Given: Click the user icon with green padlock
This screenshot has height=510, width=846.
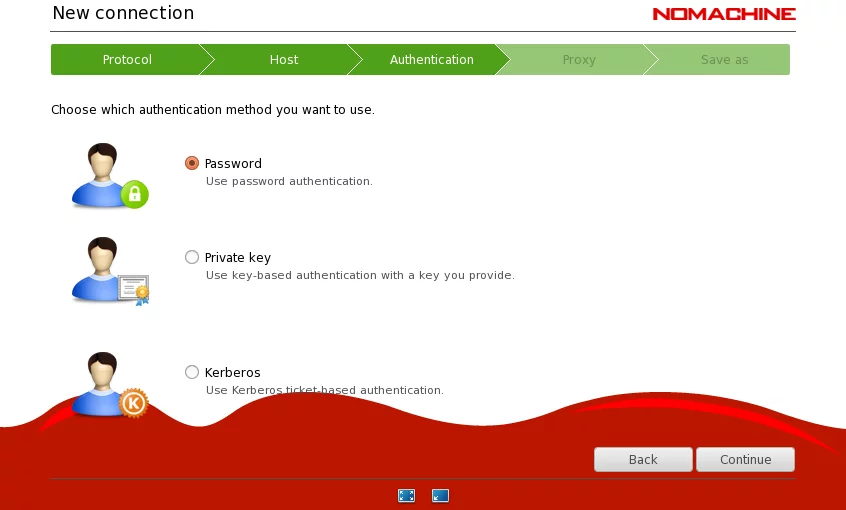Looking at the screenshot, I should coord(109,176).
